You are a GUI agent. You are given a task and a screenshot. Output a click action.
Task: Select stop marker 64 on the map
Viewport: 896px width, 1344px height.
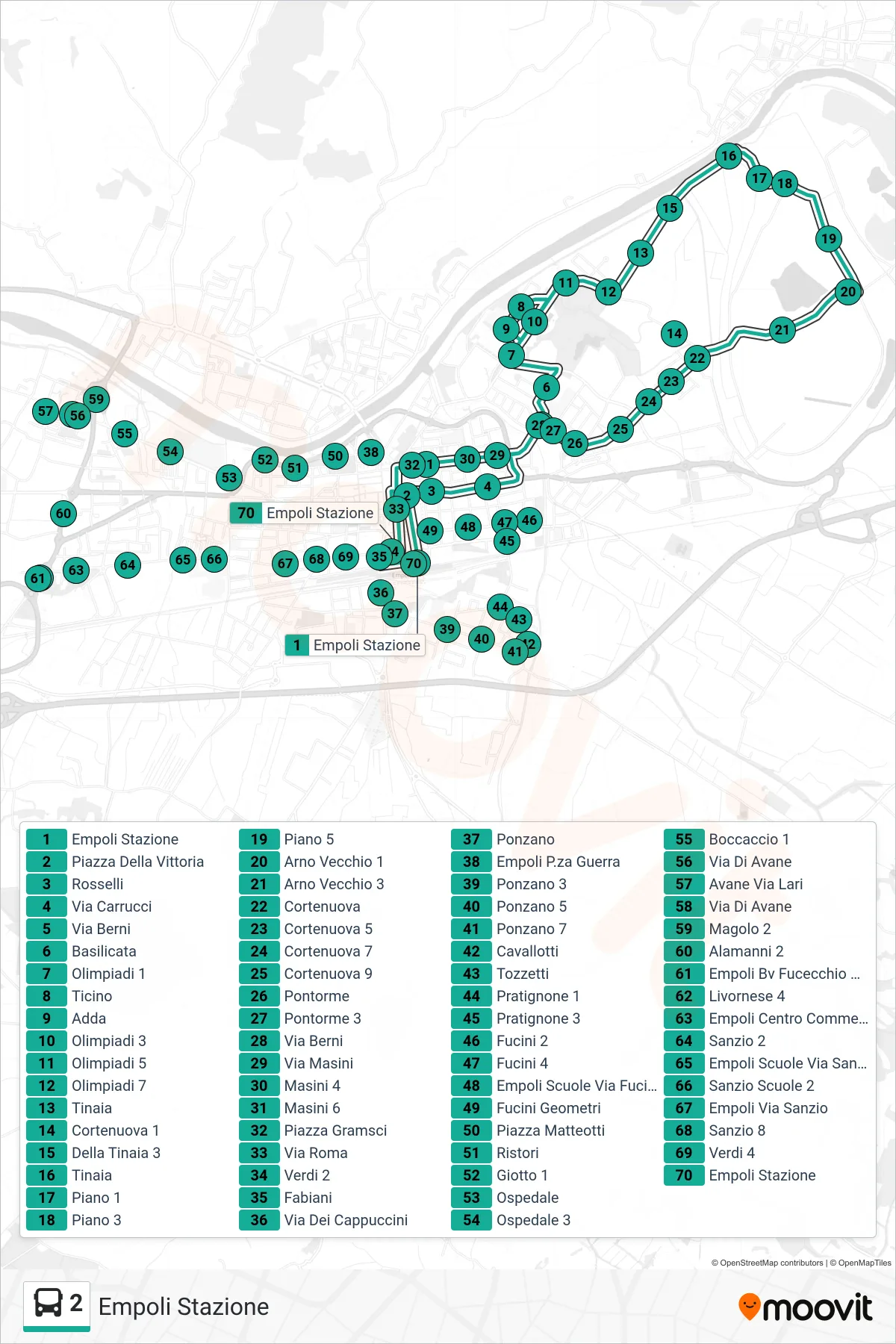(x=128, y=564)
